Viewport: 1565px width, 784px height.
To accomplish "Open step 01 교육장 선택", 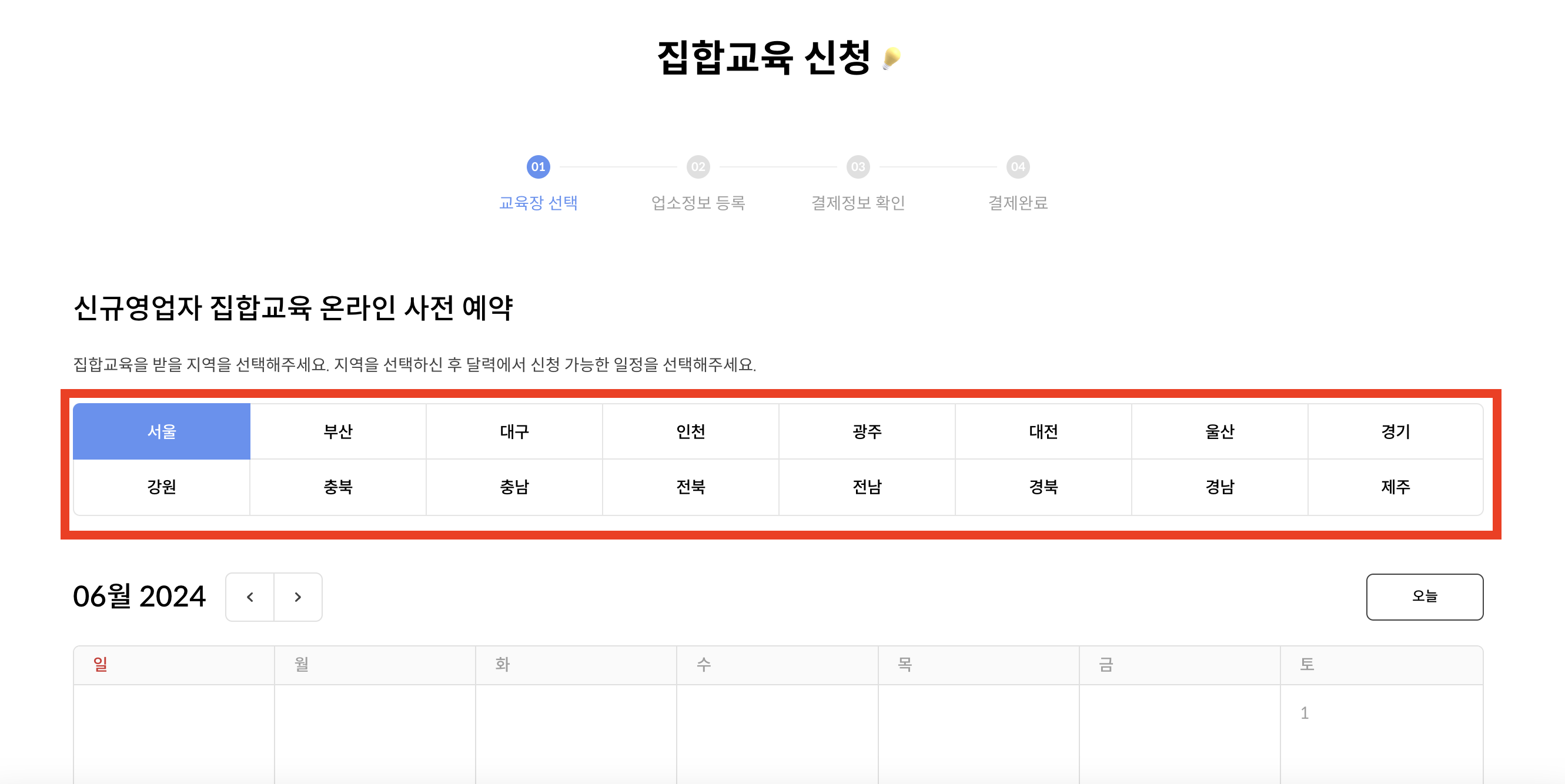I will [x=538, y=167].
